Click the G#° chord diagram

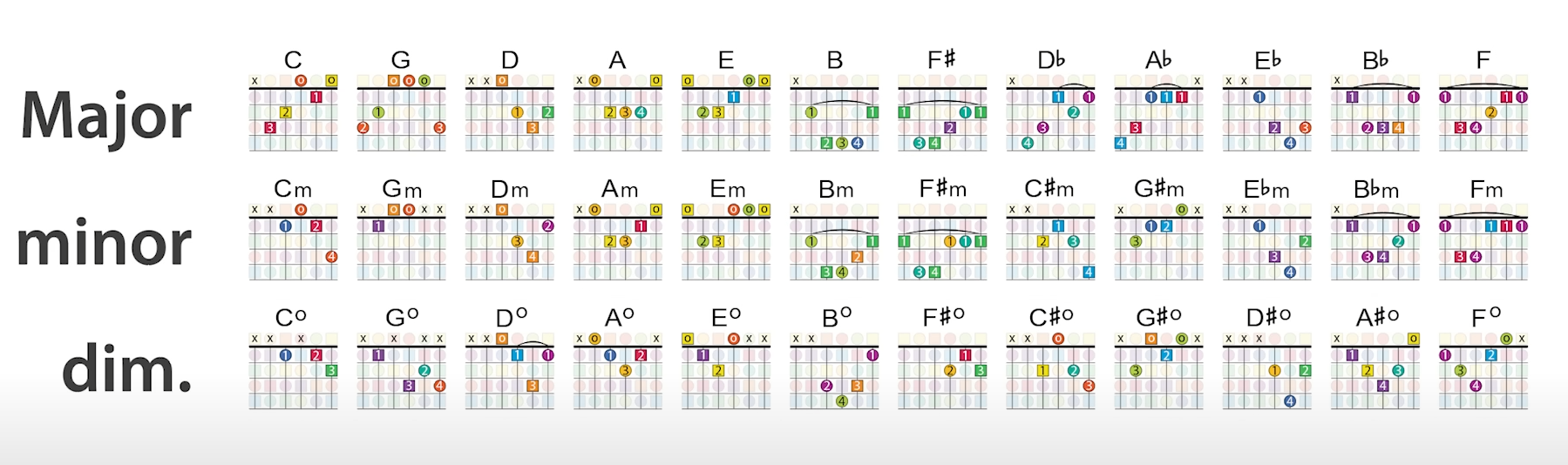coord(1158,371)
